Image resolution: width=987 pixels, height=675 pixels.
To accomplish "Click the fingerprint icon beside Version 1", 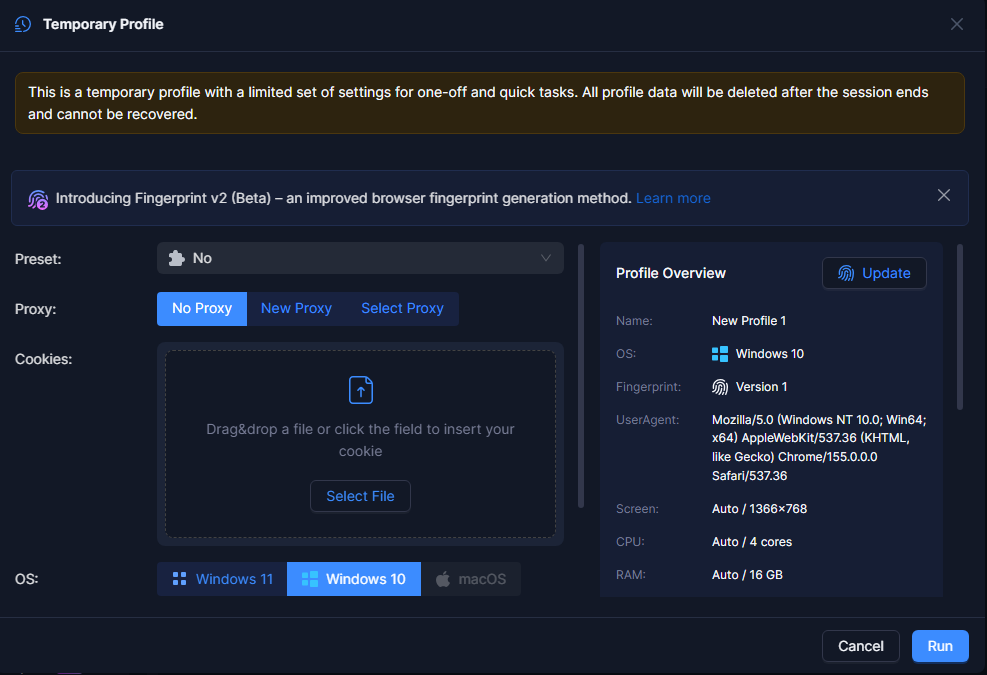I will click(x=720, y=387).
